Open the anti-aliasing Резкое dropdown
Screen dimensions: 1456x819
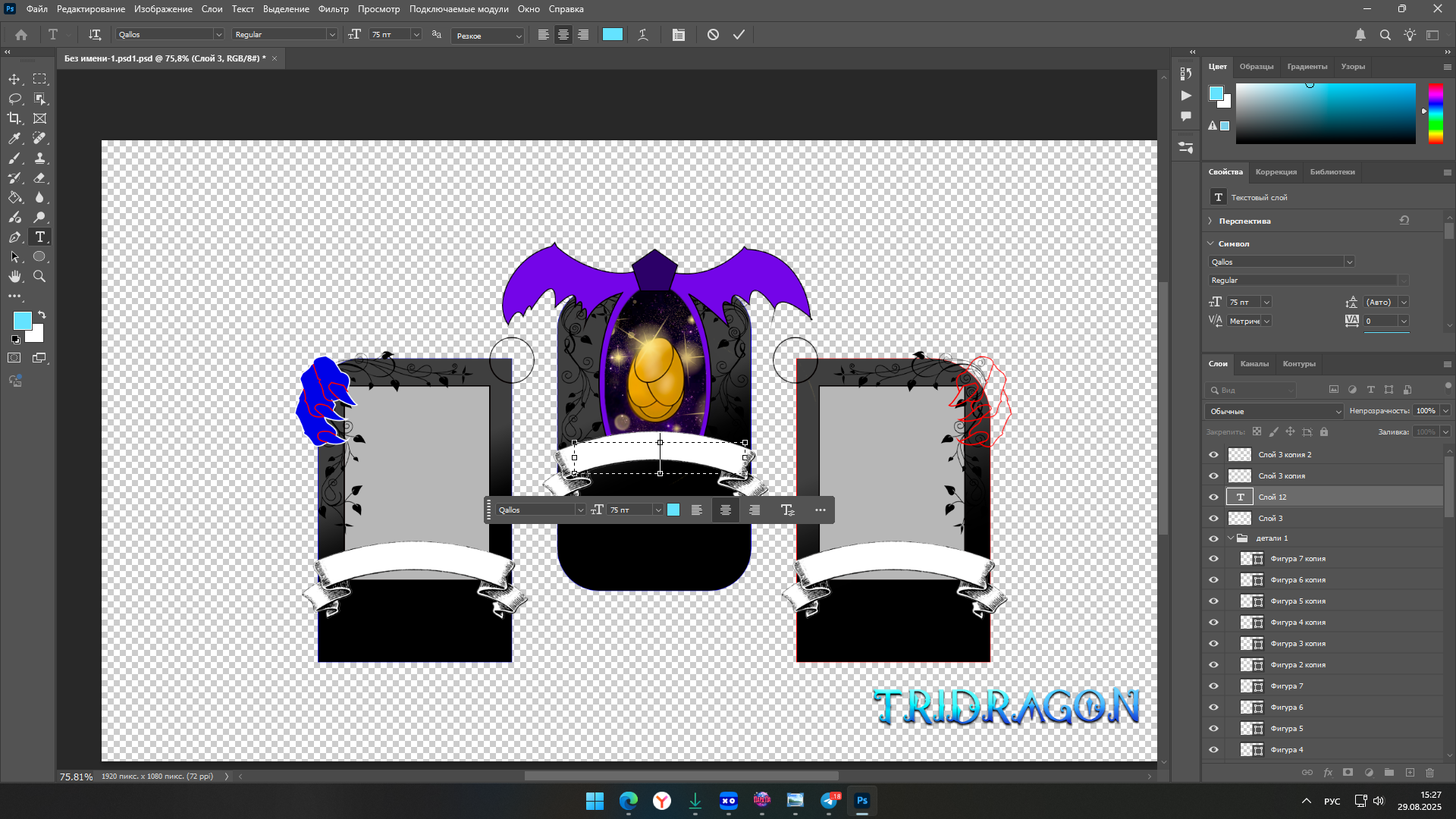pyautogui.click(x=488, y=36)
